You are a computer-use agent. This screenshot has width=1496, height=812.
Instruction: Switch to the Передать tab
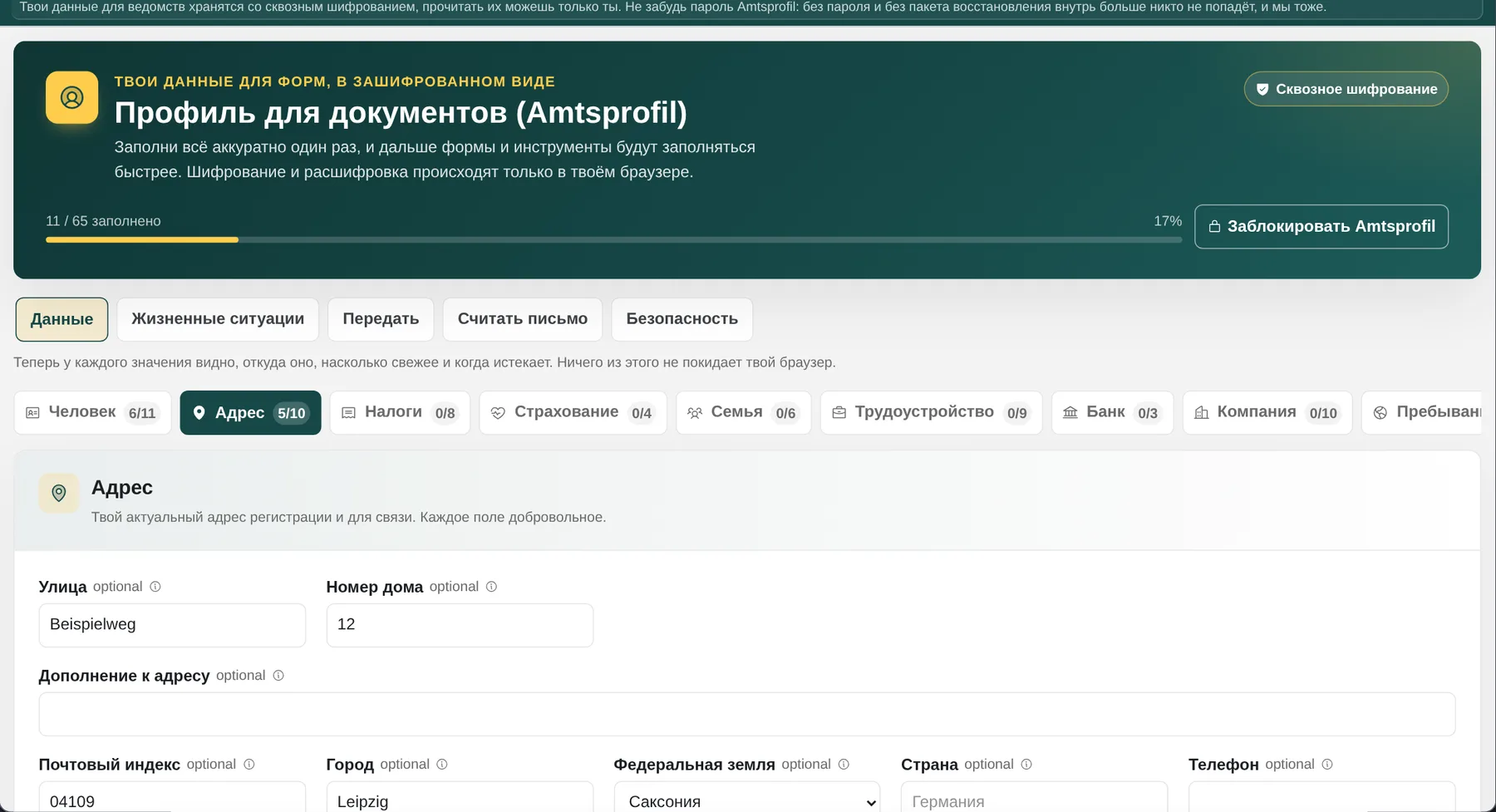click(x=381, y=319)
